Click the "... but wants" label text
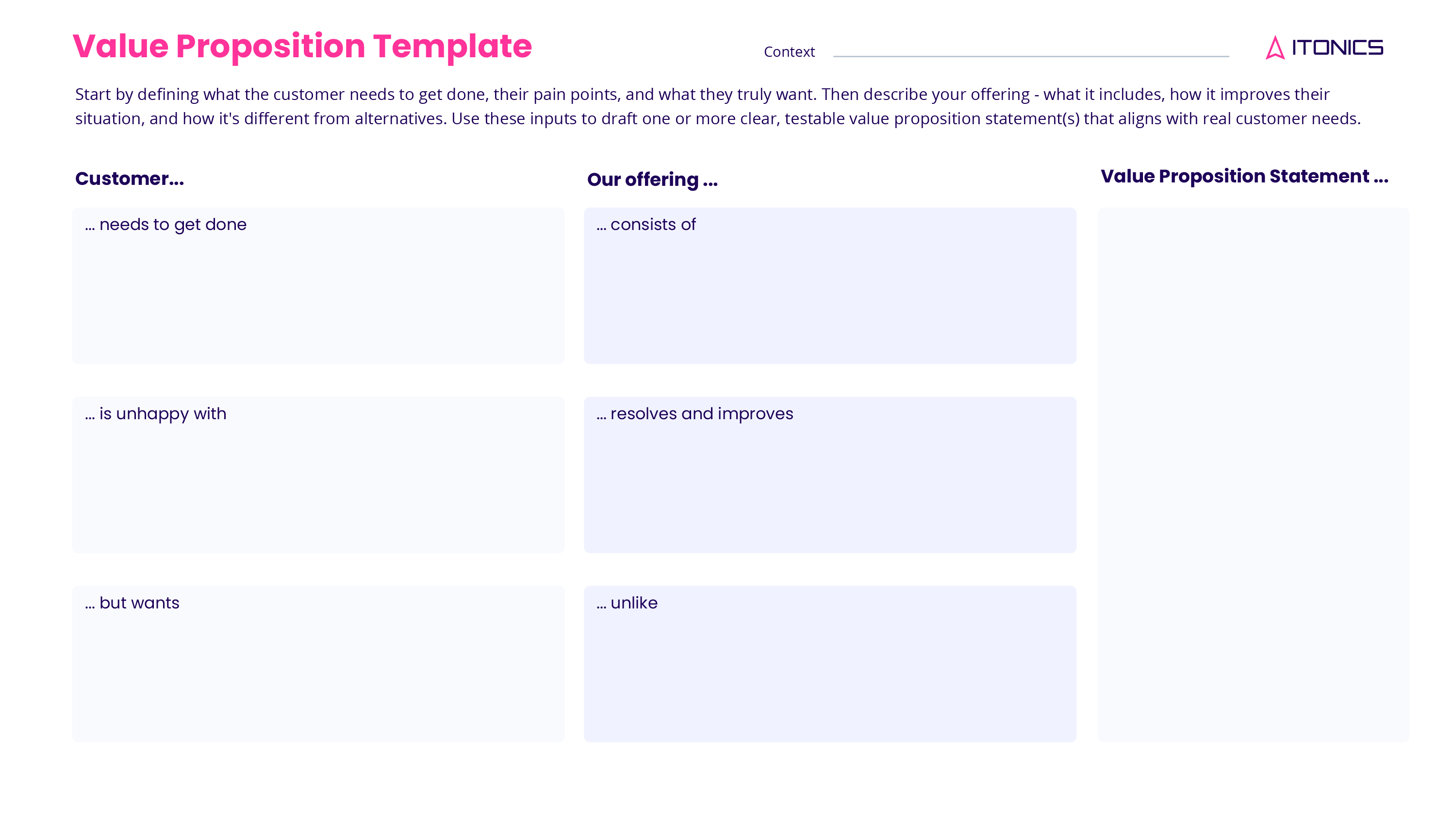 (132, 603)
